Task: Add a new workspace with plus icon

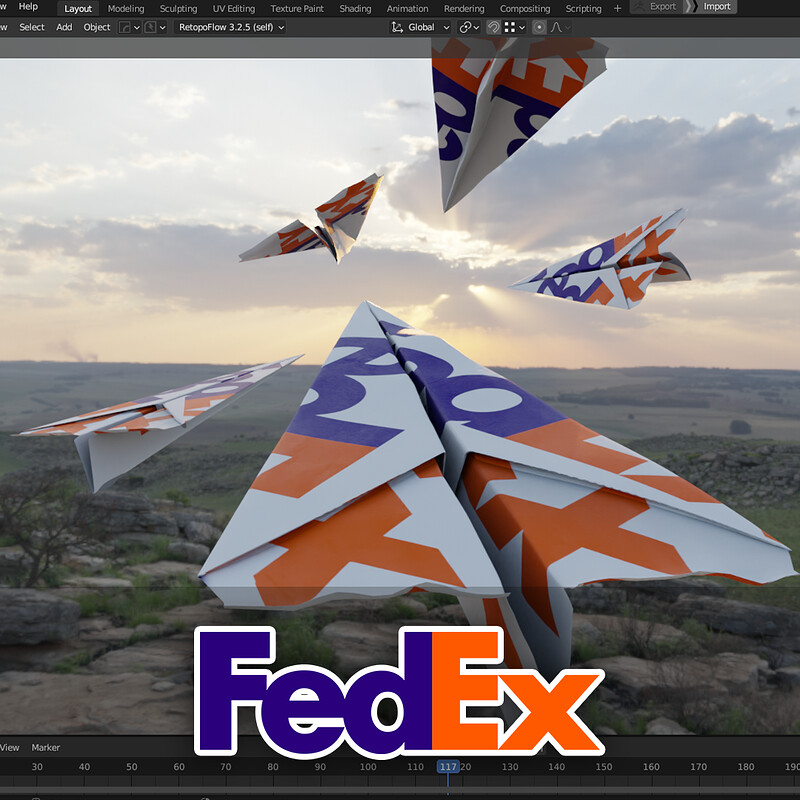Action: [x=617, y=9]
